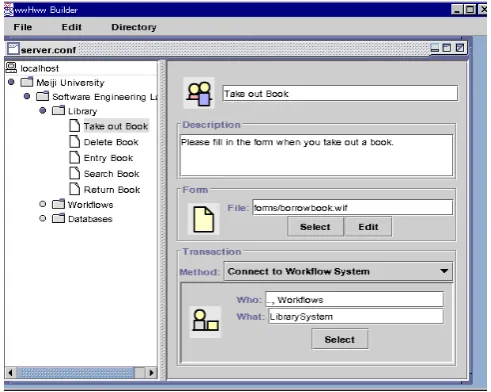
Task: Click the Return Book page icon
Action: pos(75,189)
